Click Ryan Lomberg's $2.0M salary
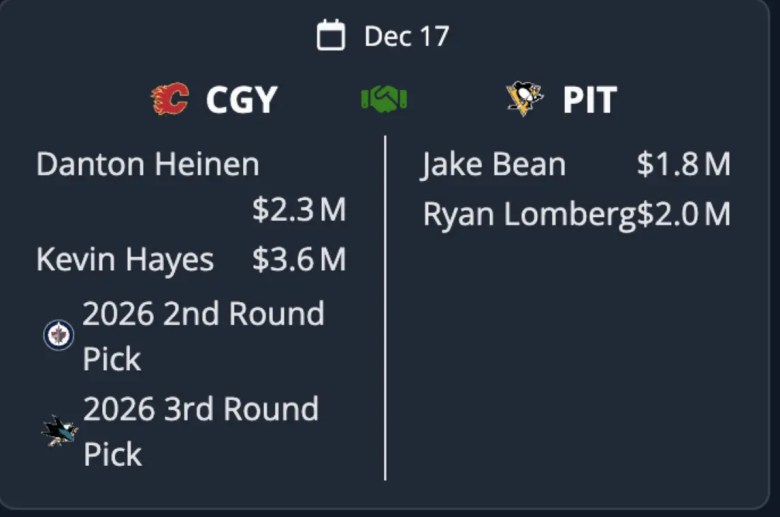Image resolution: width=780 pixels, height=517 pixels. click(x=684, y=214)
